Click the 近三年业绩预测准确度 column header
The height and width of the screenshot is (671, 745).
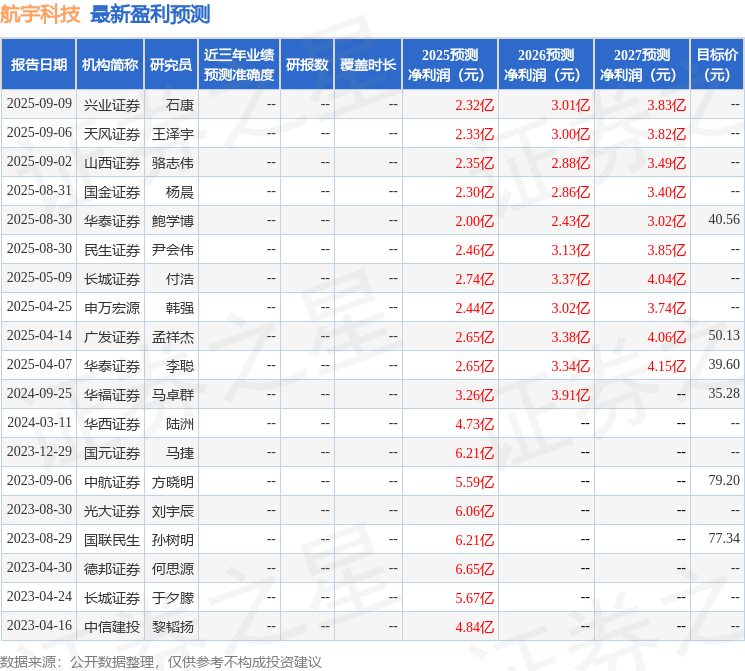click(x=239, y=65)
